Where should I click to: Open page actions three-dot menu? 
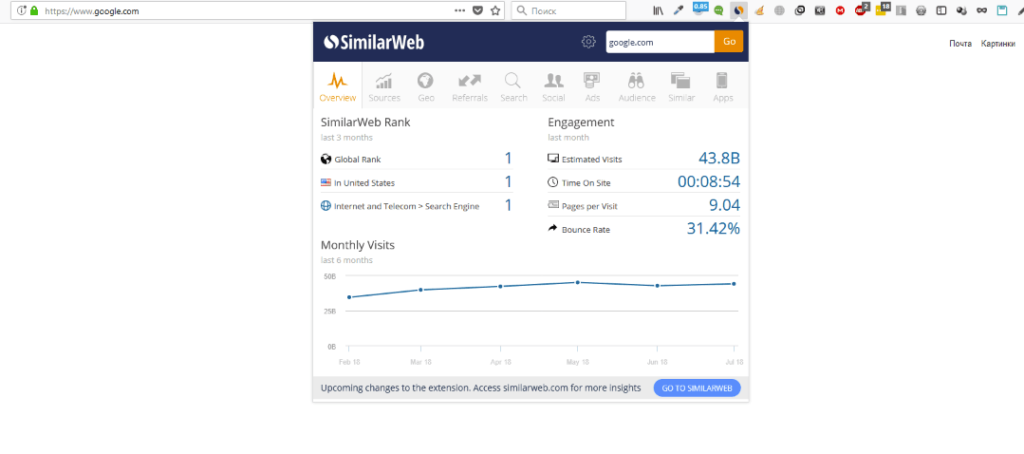tap(459, 10)
